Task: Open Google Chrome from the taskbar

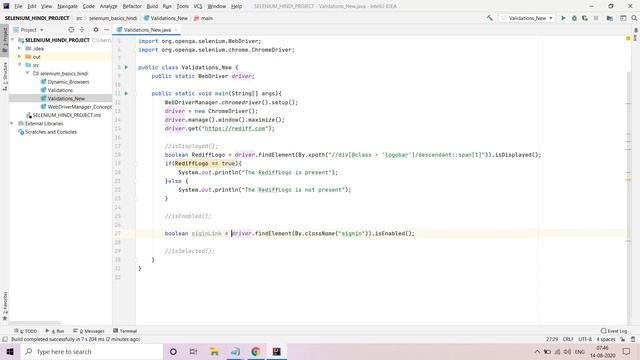Action: coord(256,351)
